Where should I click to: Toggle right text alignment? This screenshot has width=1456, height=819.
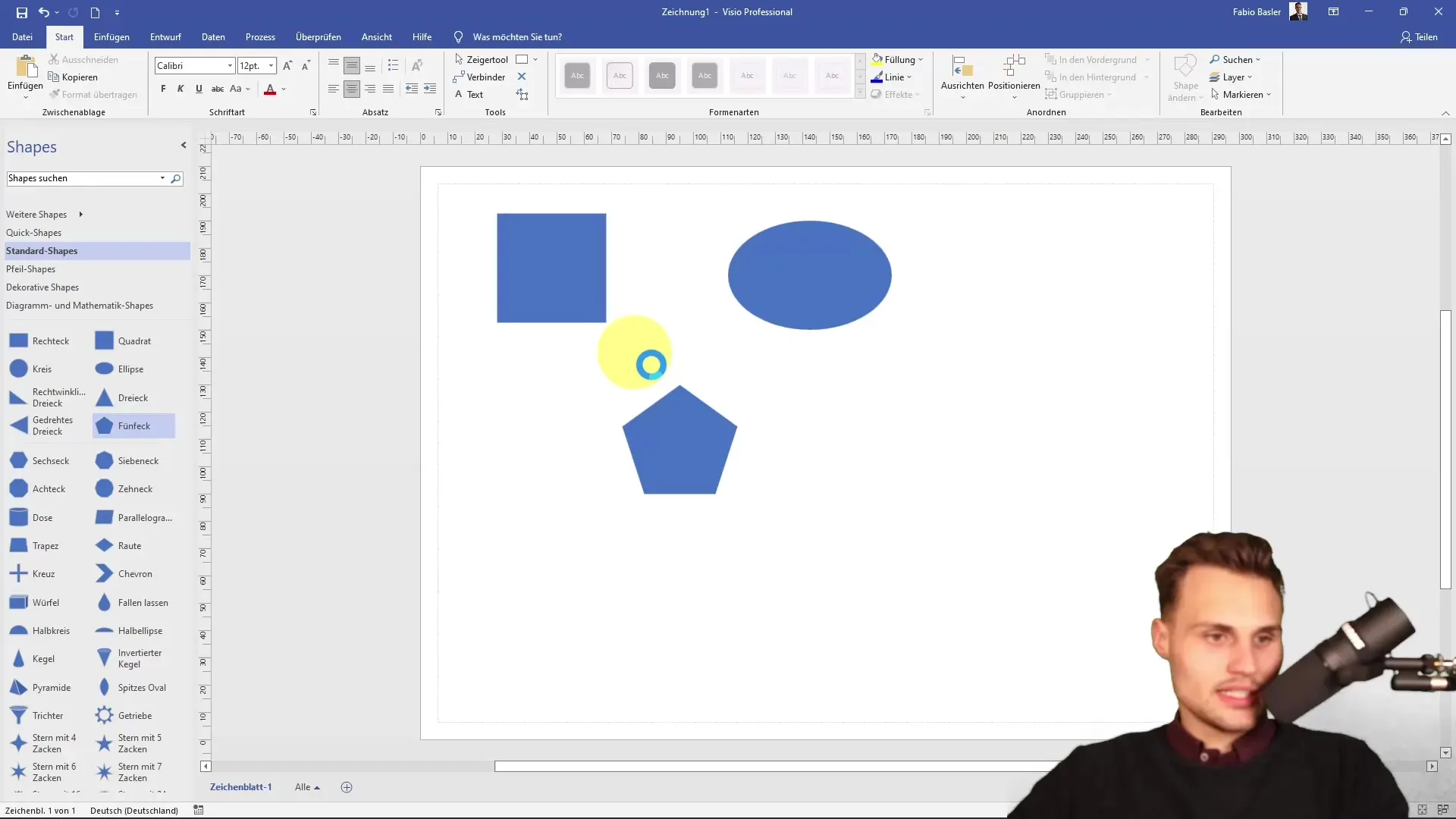370,89
